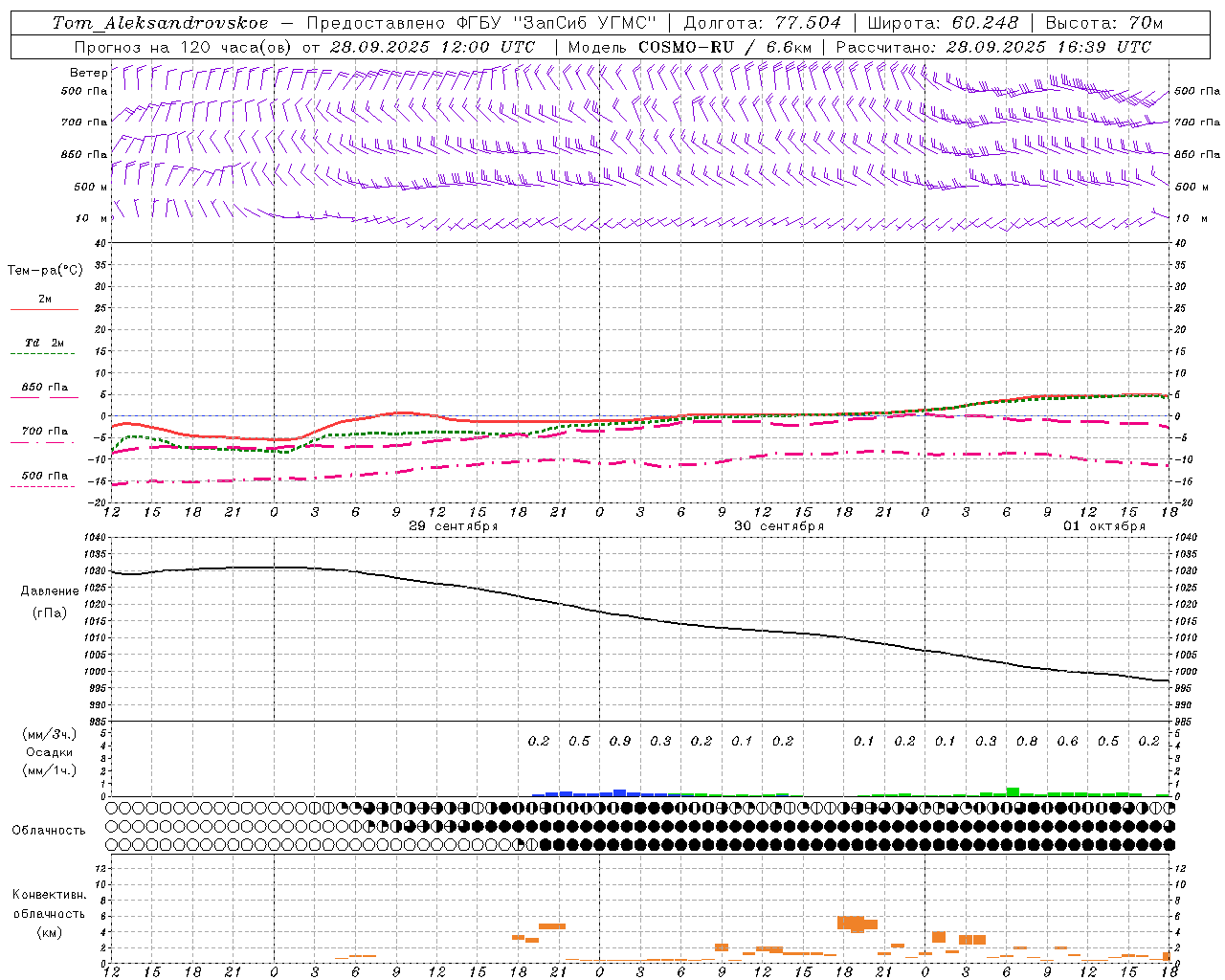Click the date label 29 сентября
Screen dimensions: 1225x980
pos(453,526)
